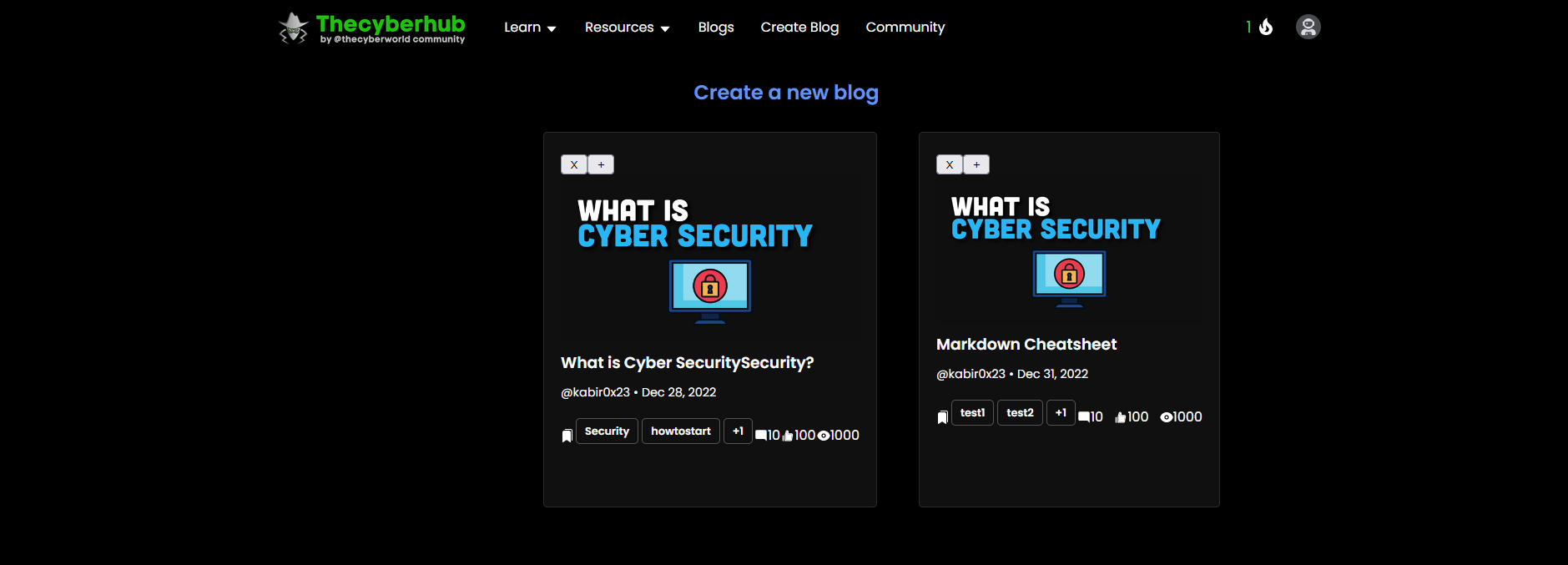
Task: Open the Markdown Cheatsheet cover image
Action: (1069, 251)
